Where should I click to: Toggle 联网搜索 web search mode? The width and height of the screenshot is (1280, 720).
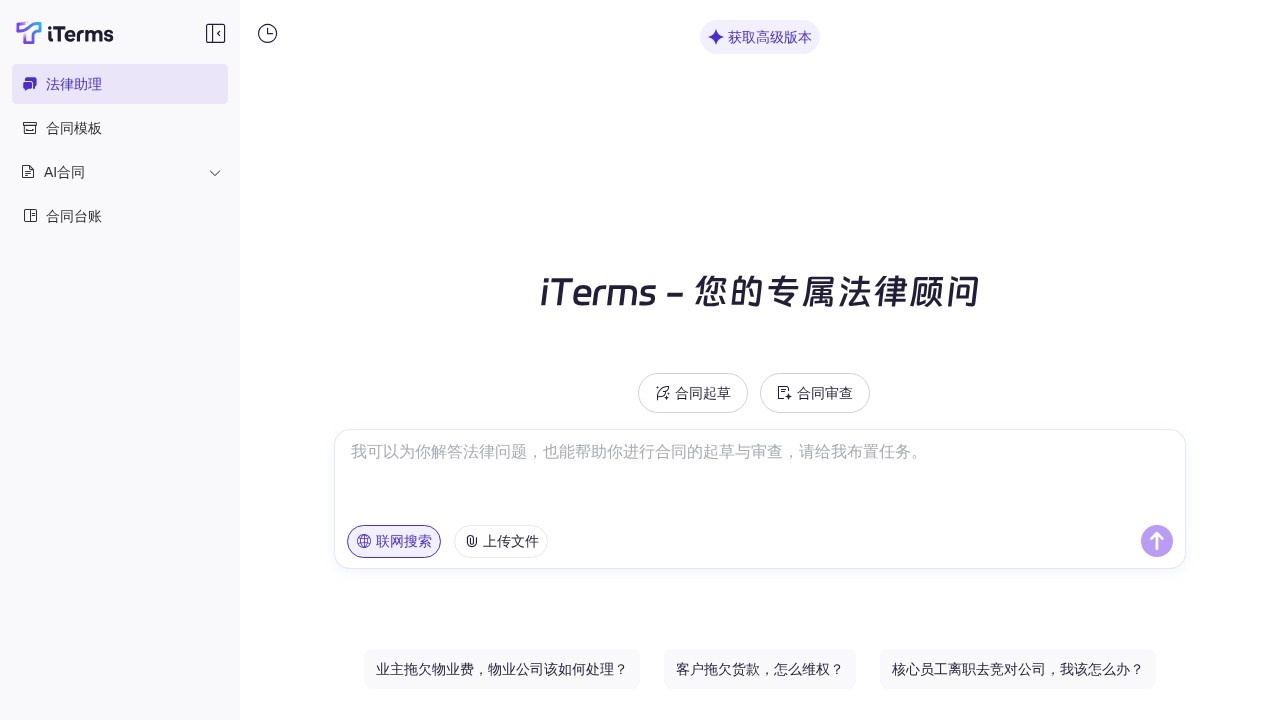point(394,541)
